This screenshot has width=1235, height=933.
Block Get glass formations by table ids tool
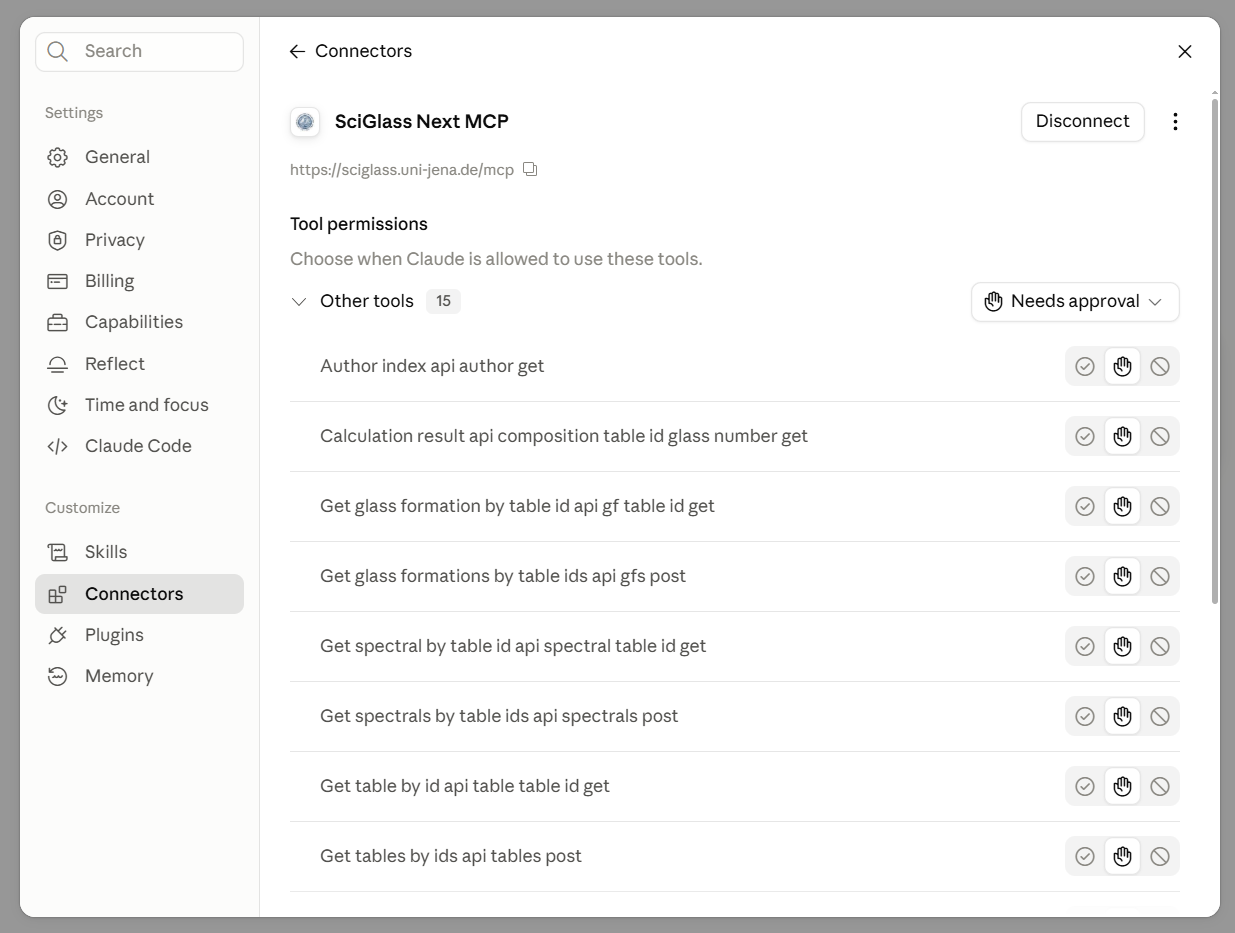1160,576
